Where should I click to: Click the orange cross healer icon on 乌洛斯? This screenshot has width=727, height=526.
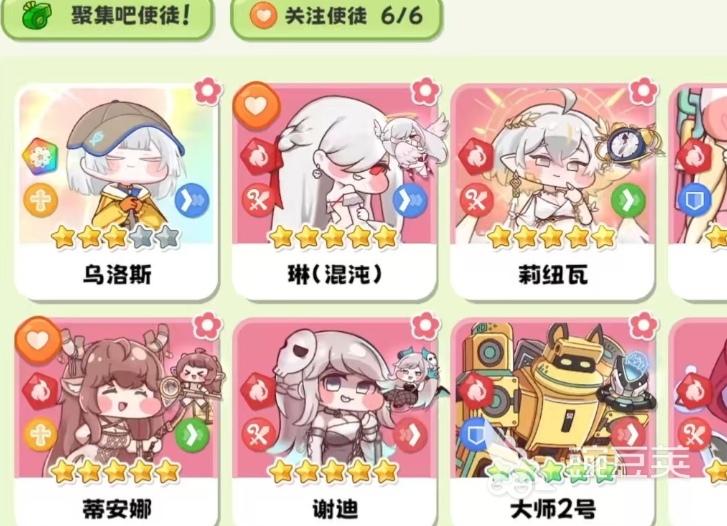(x=41, y=200)
